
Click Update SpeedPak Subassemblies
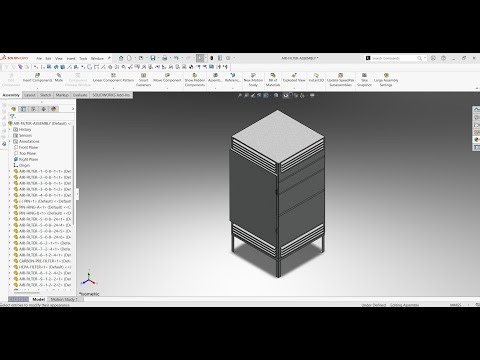[x=340, y=80]
